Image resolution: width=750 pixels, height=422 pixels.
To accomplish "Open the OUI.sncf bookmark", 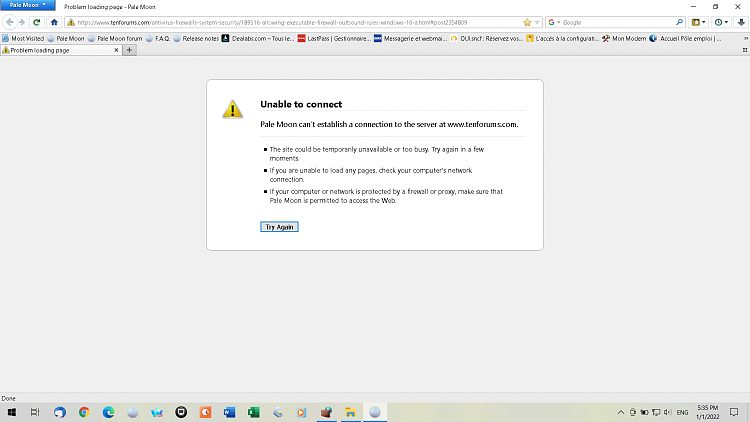I will 486,38.
